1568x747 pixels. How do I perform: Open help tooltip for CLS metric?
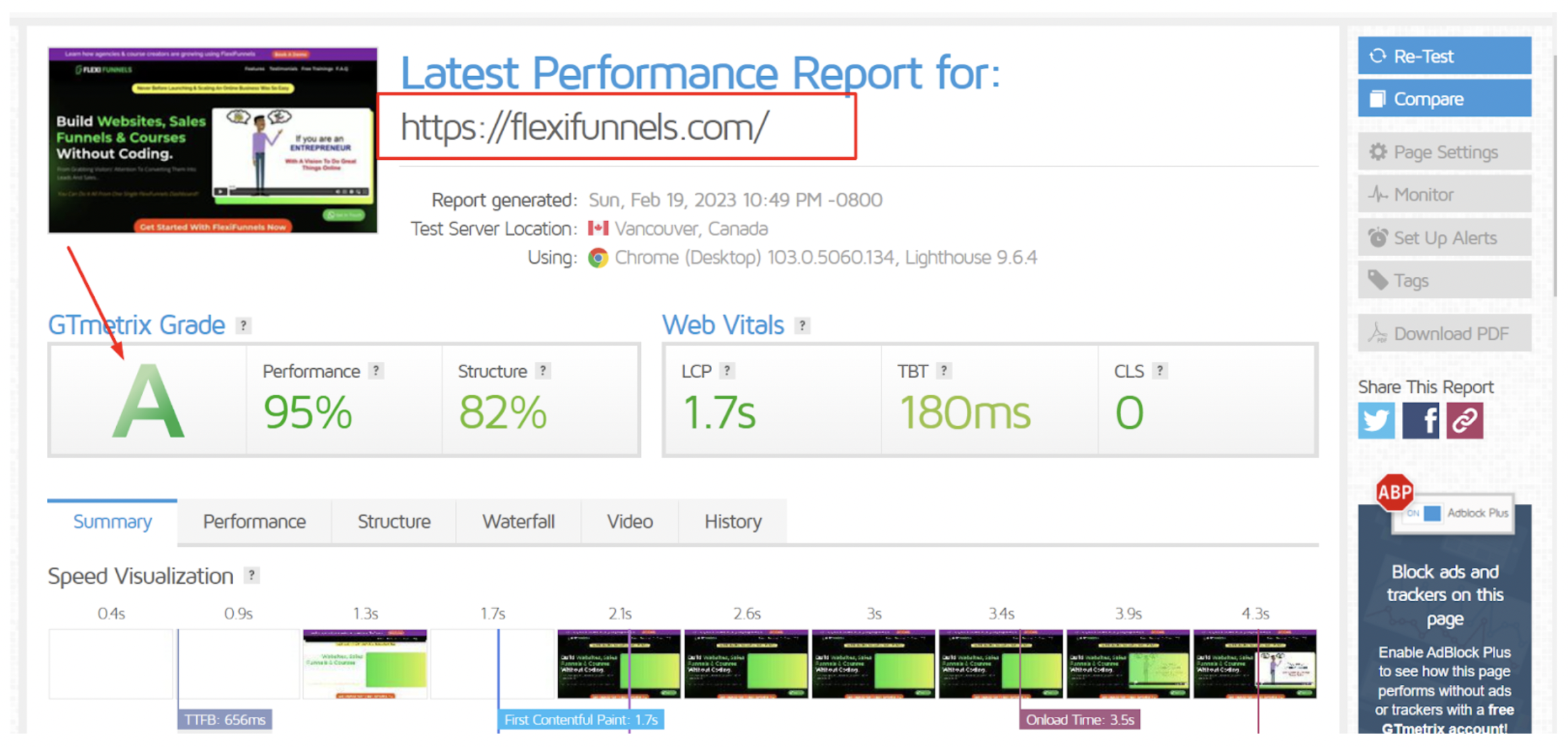pyautogui.click(x=1159, y=371)
